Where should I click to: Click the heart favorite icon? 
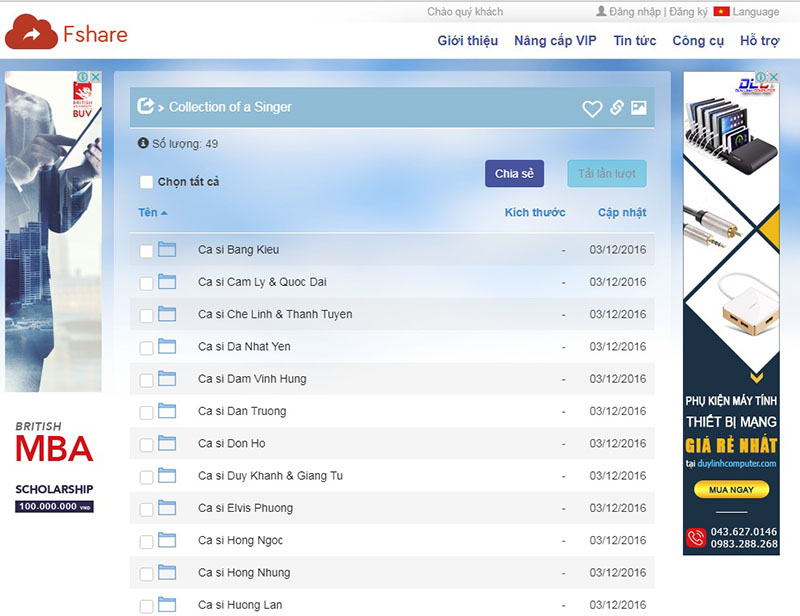tap(592, 109)
